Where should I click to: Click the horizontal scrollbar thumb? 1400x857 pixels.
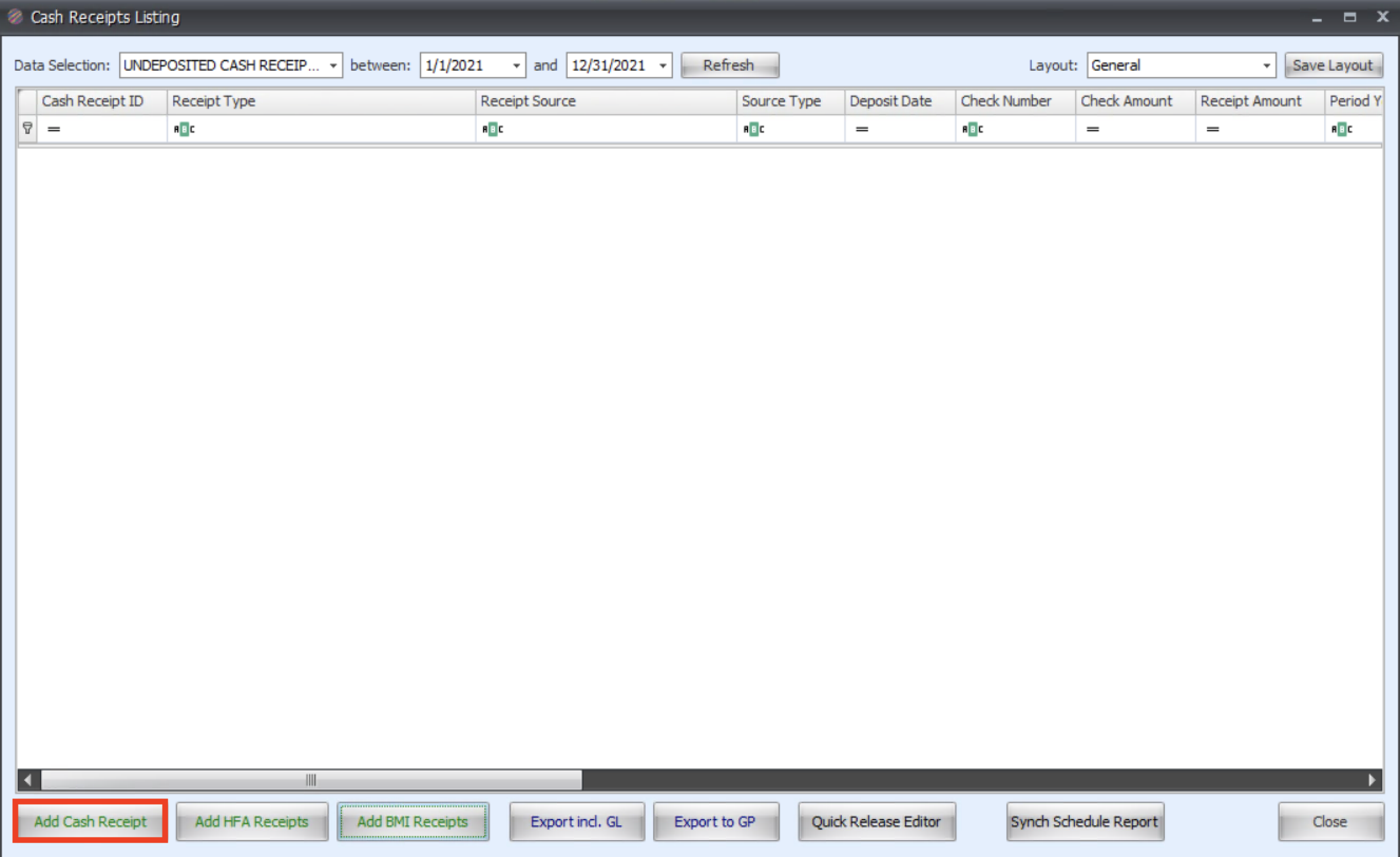[311, 780]
